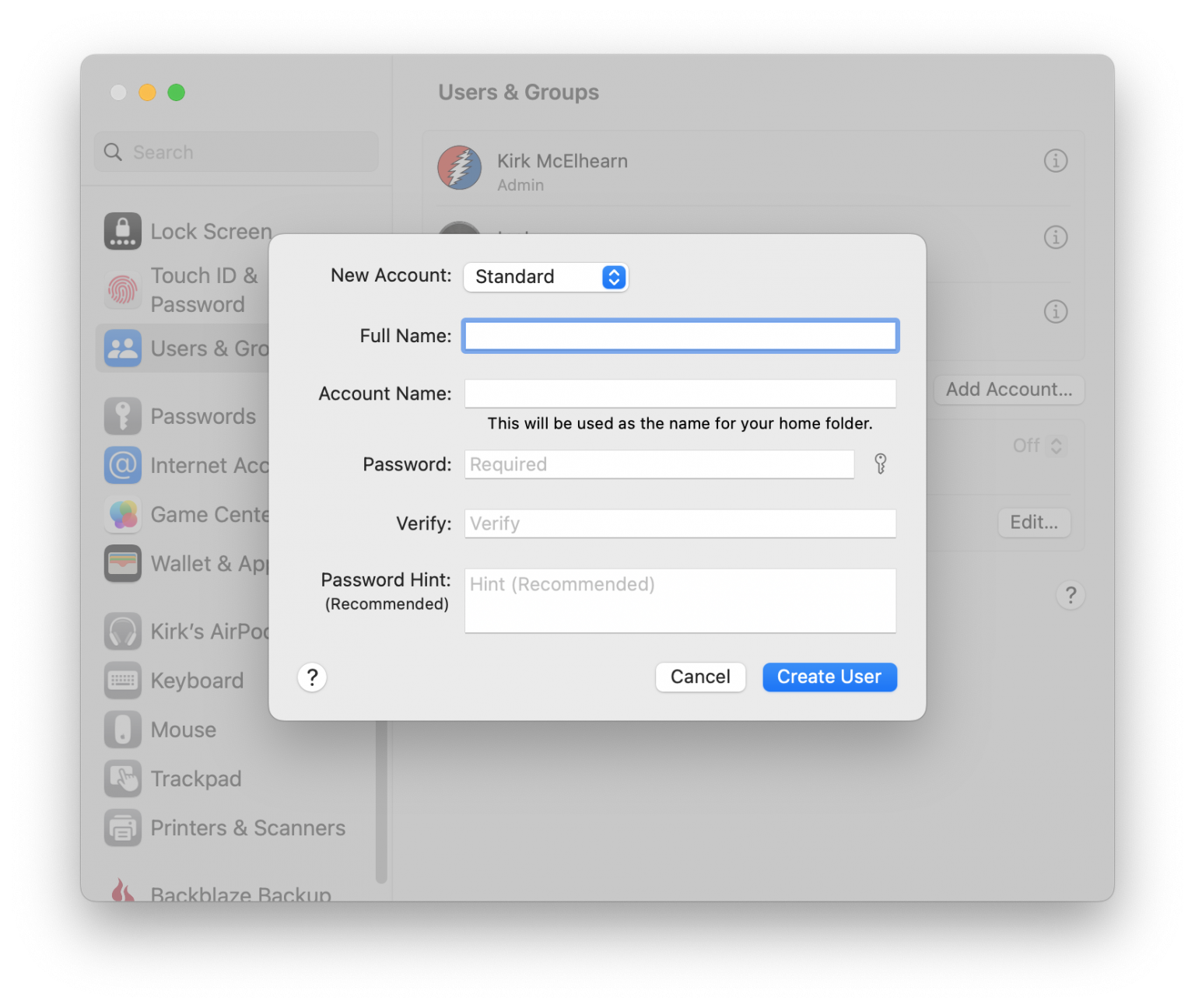Click the info icon beside Kirk McElhearn
Image resolution: width=1195 pixels, height=1008 pixels.
[x=1055, y=161]
